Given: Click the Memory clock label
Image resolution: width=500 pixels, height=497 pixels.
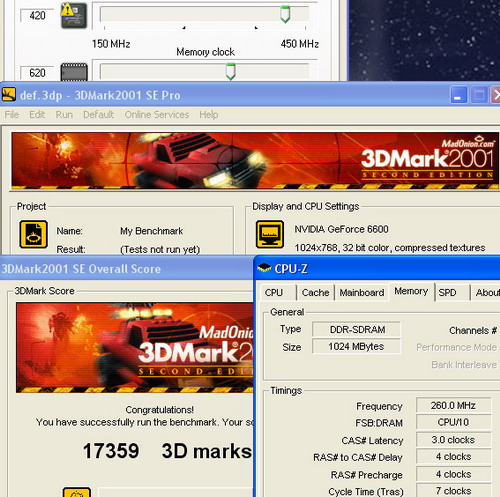Looking at the screenshot, I should (x=205, y=52).
